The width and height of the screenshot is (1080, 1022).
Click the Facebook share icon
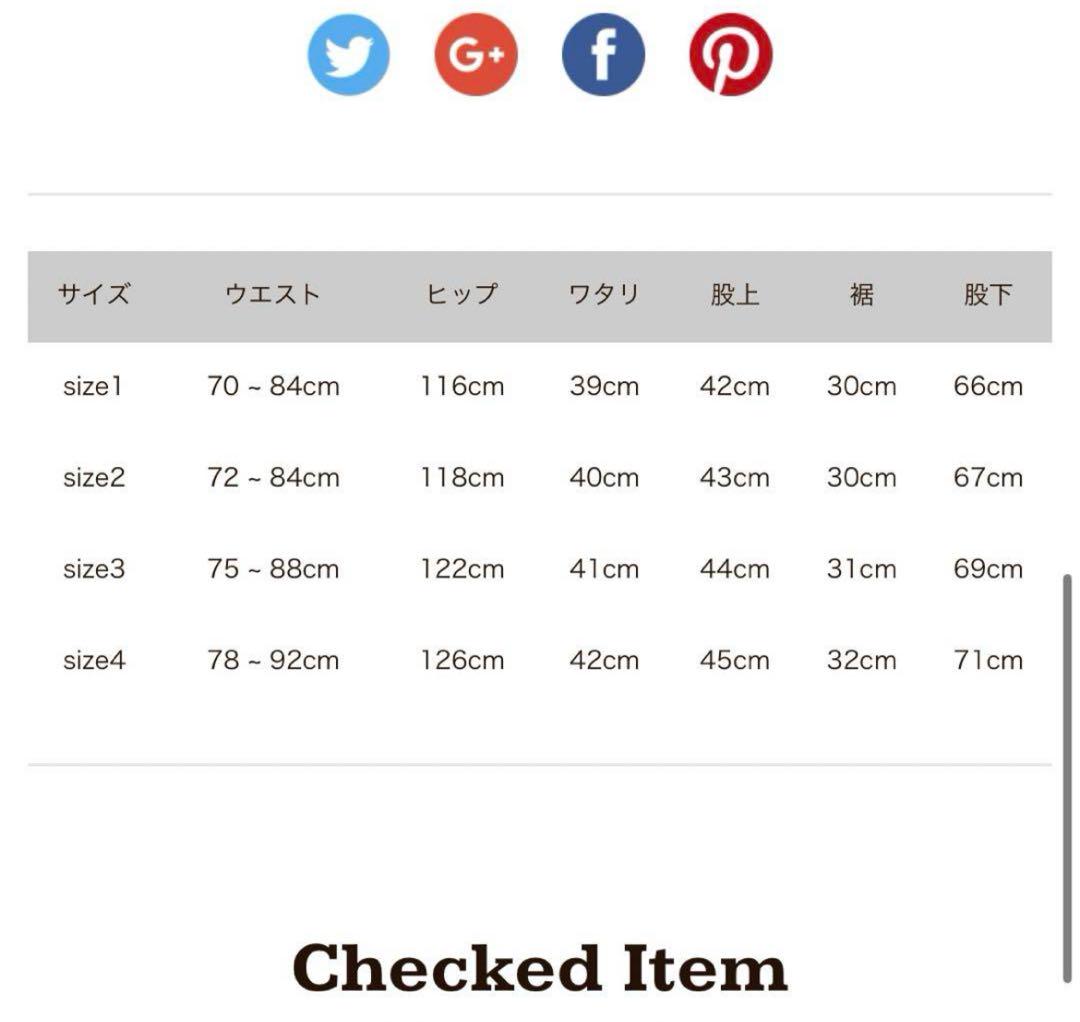[603, 54]
